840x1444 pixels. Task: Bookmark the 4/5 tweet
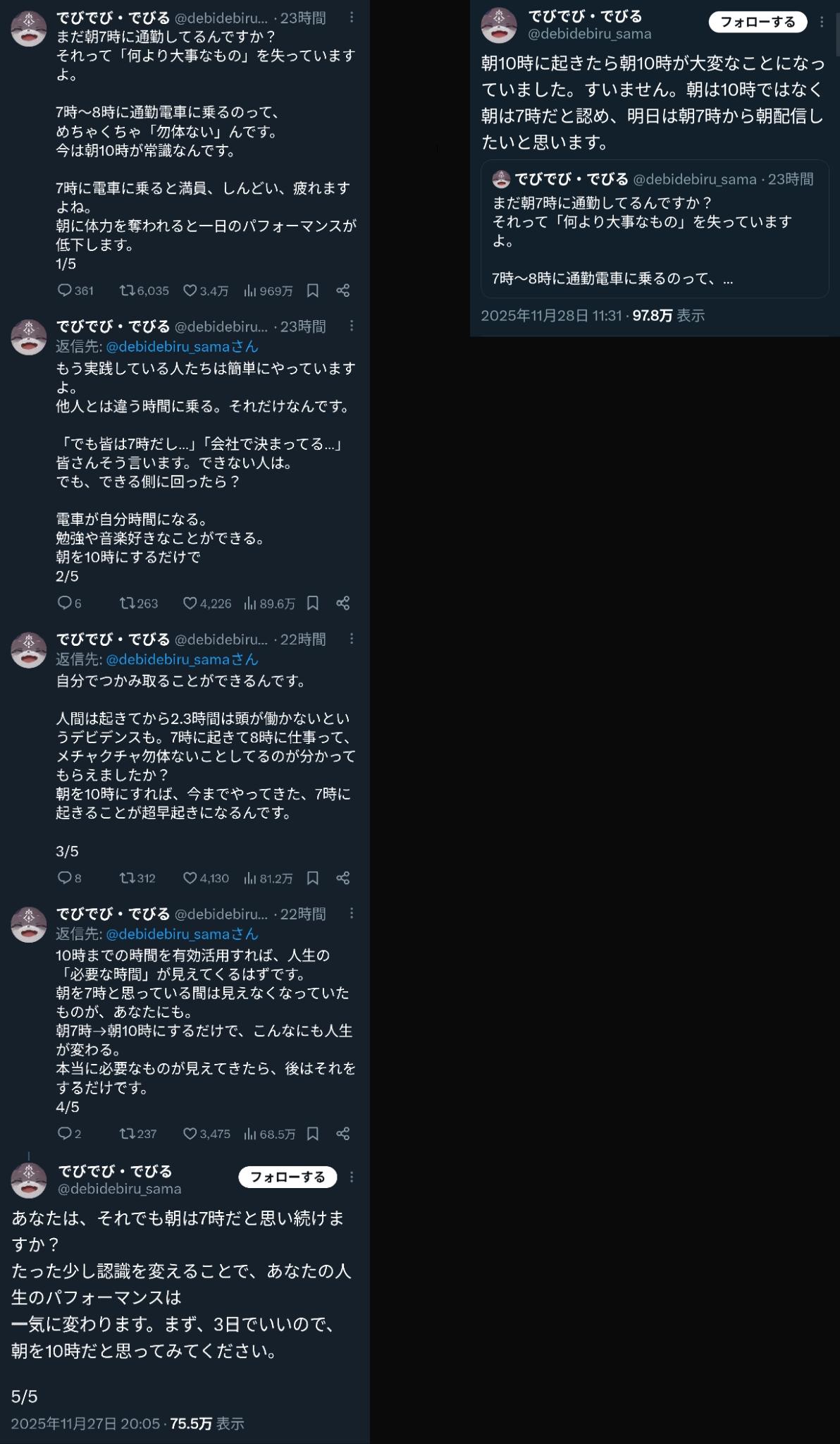(x=313, y=1134)
